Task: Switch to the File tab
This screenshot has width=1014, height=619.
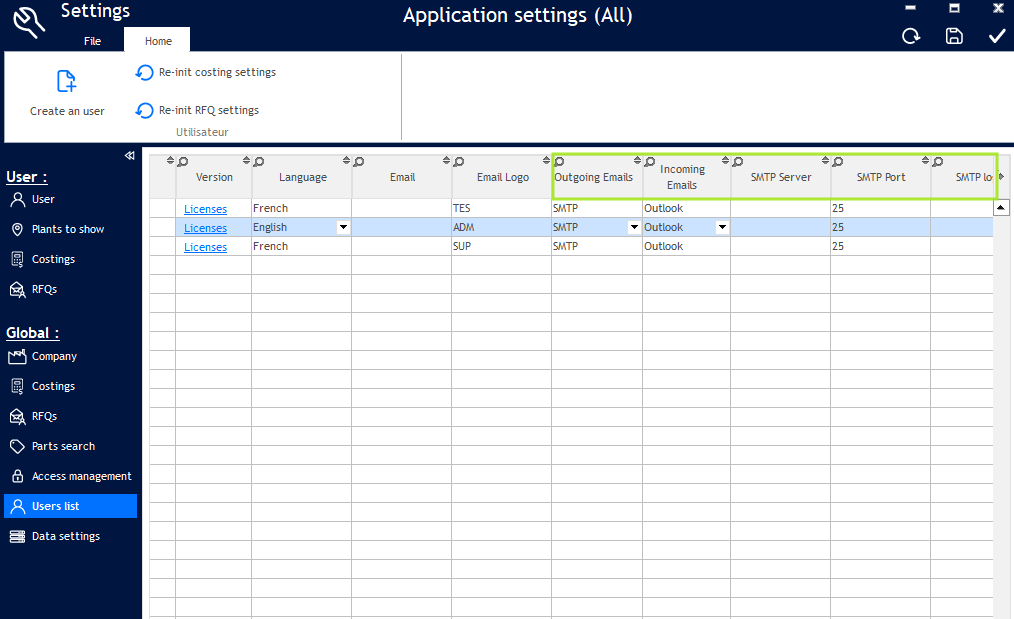Action: pyautogui.click(x=92, y=41)
